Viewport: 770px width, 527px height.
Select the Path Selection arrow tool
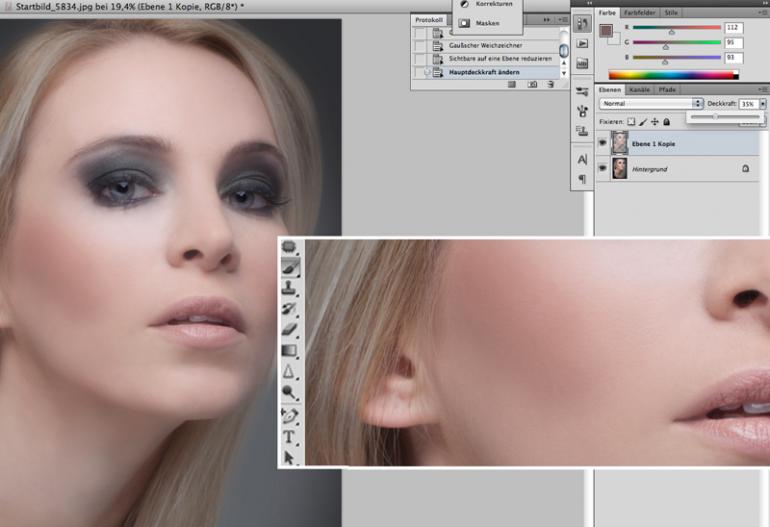(290, 457)
